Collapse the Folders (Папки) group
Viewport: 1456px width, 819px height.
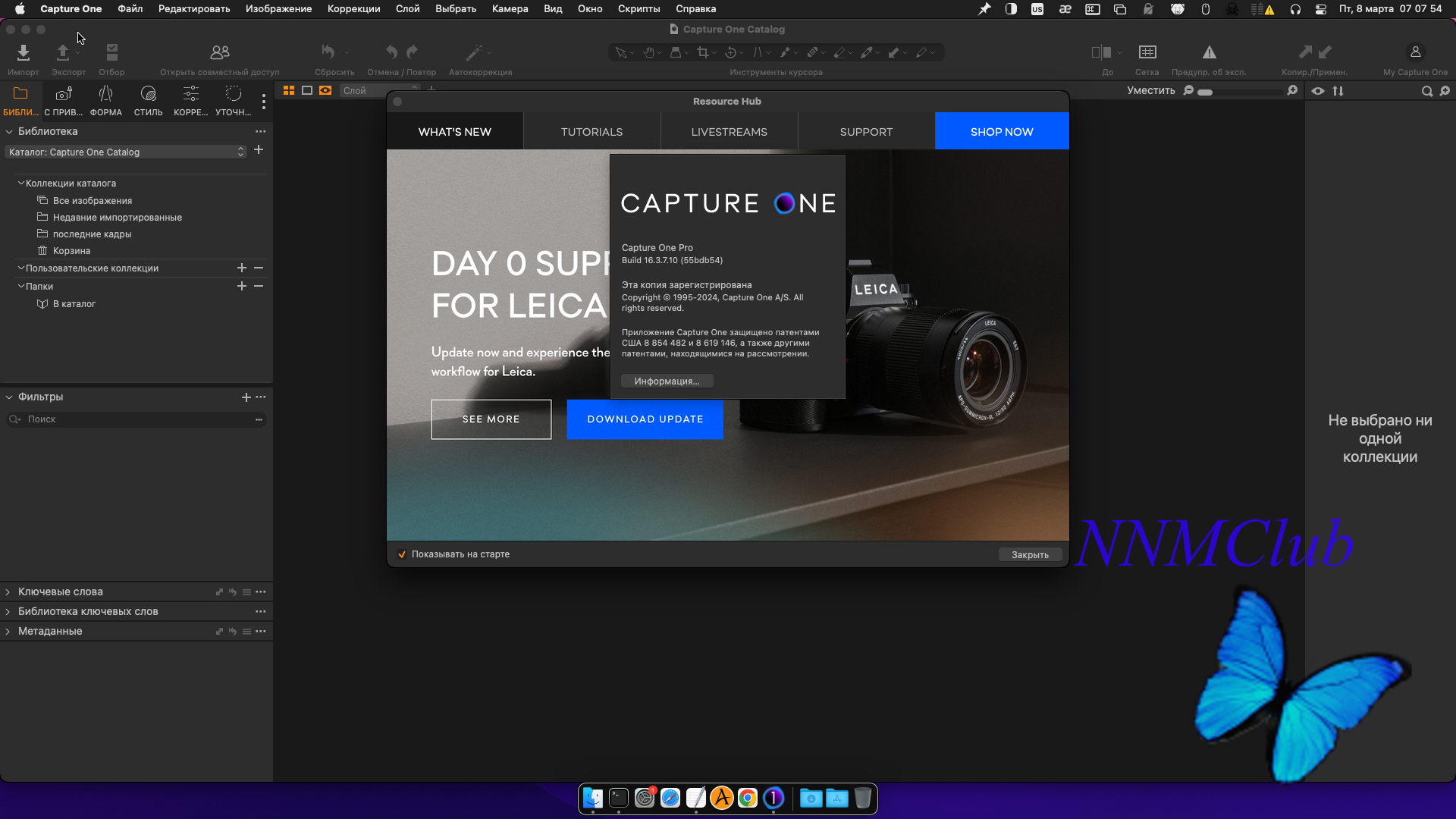point(21,286)
